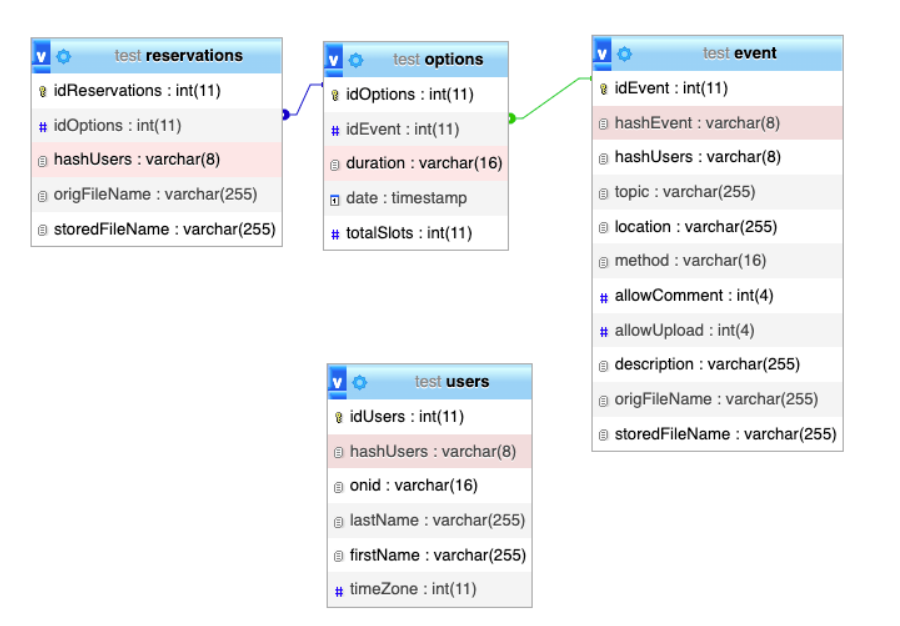The height and width of the screenshot is (626, 900).
Task: Click the key icon next to idOptions
Action: point(333,94)
